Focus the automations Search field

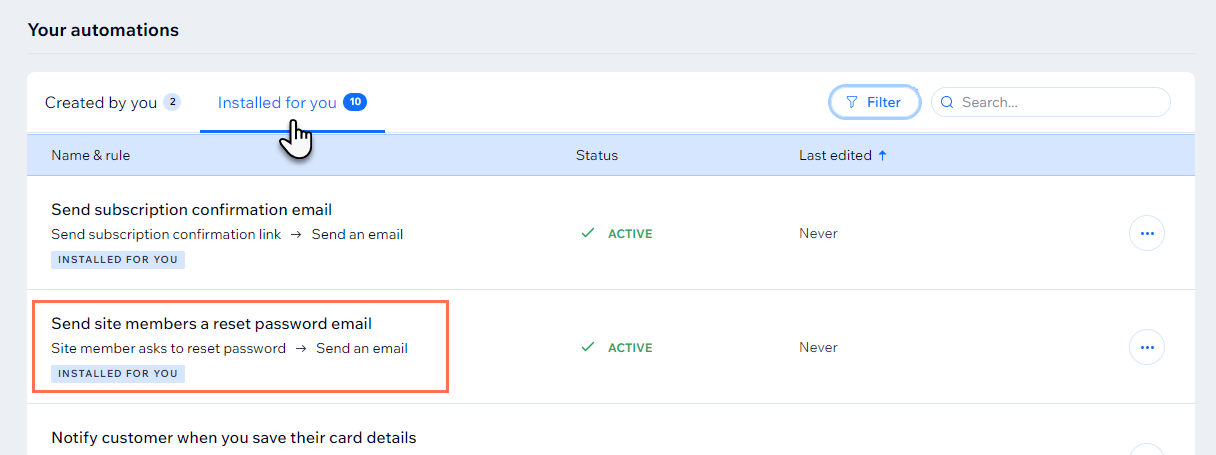coord(1050,102)
